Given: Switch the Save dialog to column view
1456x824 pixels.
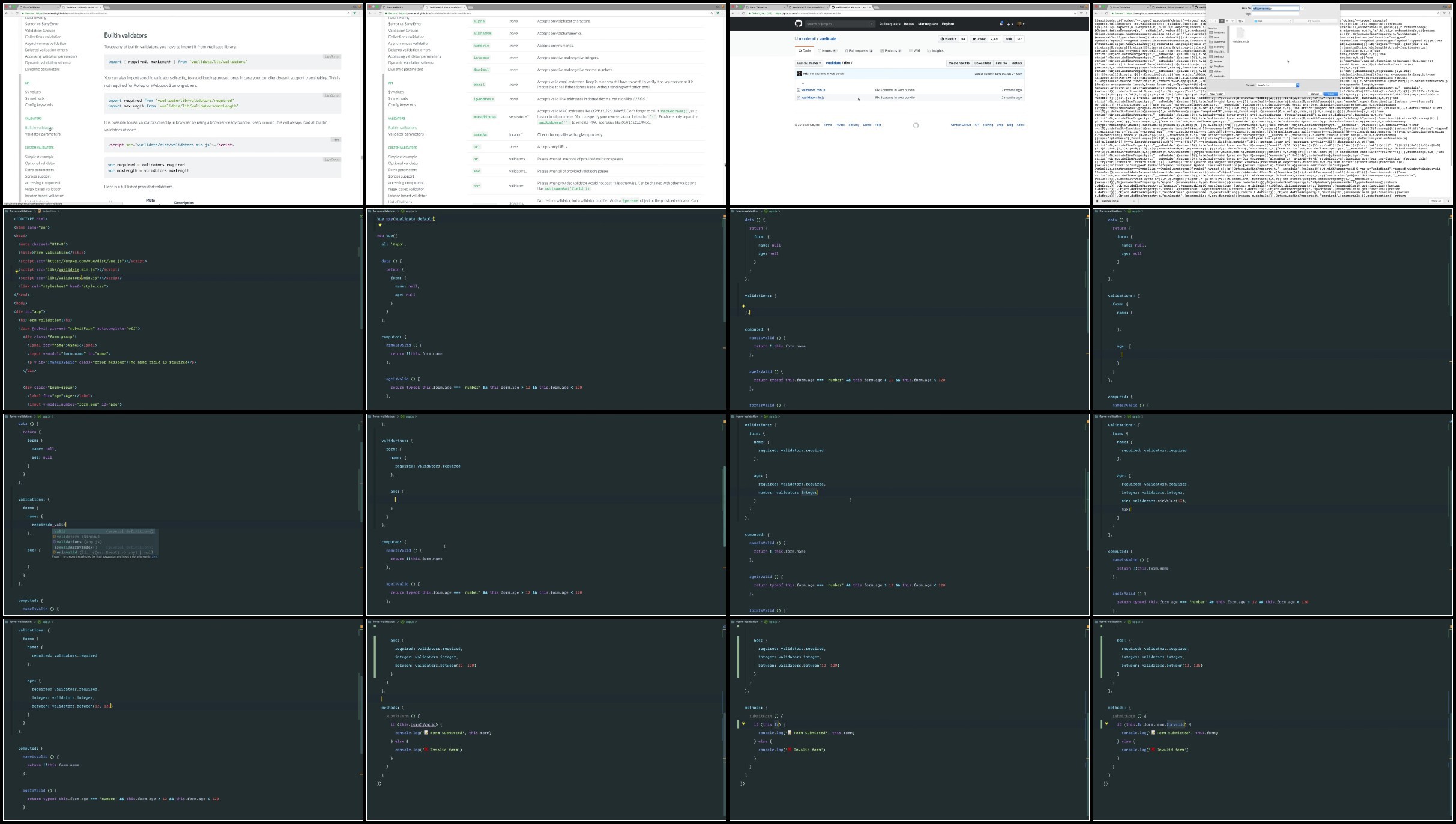Looking at the screenshot, I should point(1233,21).
